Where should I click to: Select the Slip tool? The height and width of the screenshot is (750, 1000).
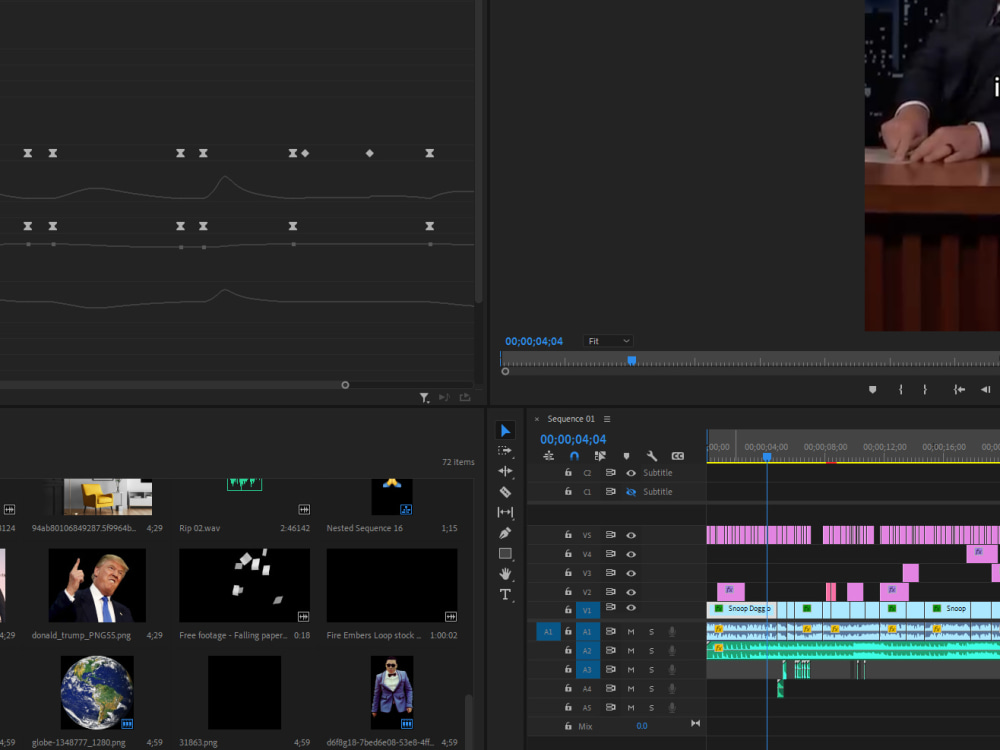505,512
